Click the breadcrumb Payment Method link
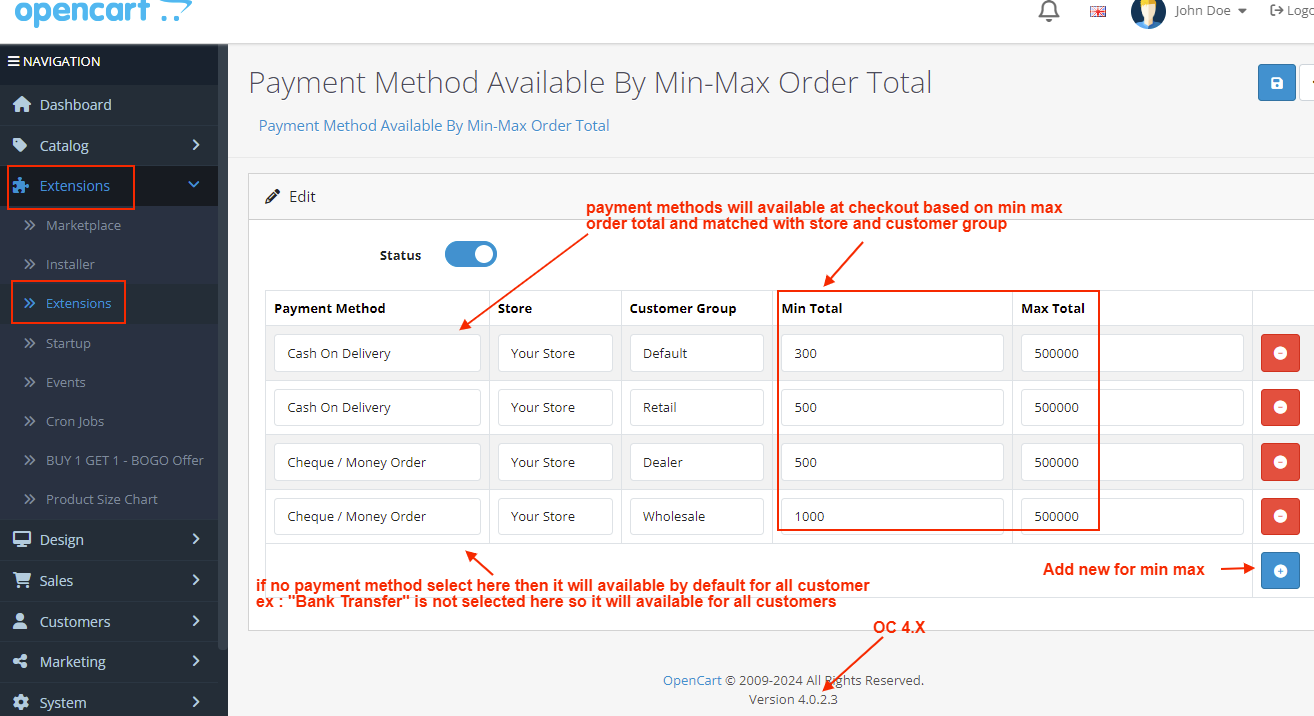Viewport: 1314px width, 716px height. click(x=433, y=126)
